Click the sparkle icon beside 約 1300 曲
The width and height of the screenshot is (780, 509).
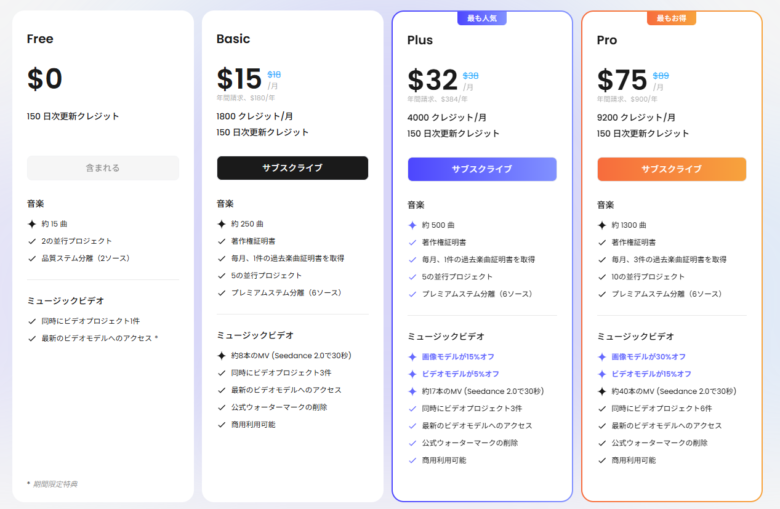pos(602,225)
